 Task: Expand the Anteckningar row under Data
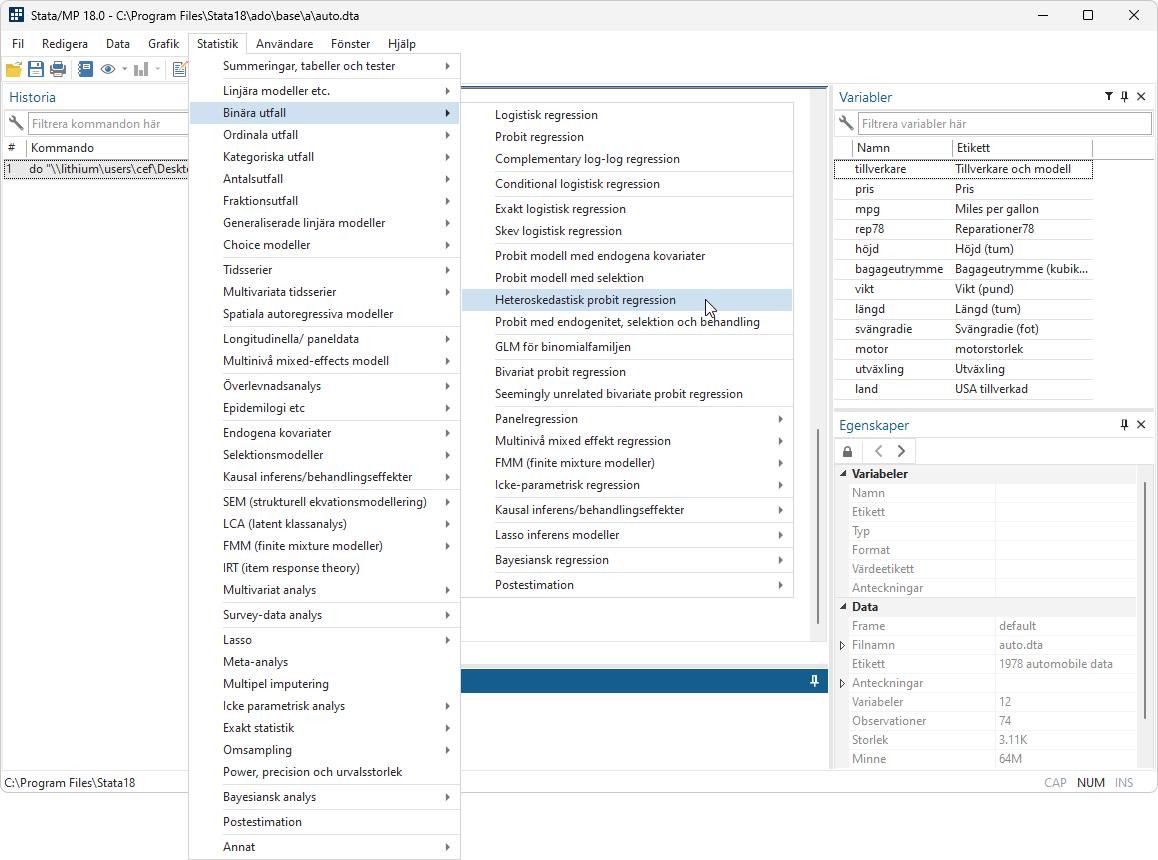[x=843, y=683]
